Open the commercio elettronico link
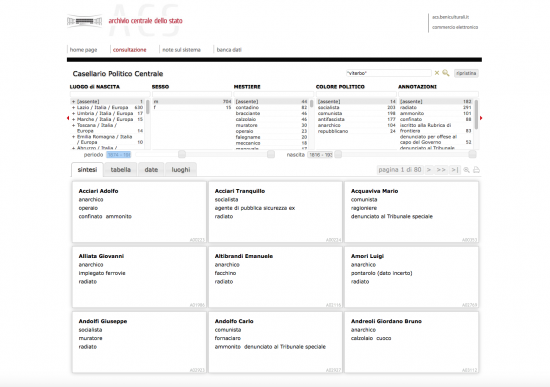 pos(455,27)
